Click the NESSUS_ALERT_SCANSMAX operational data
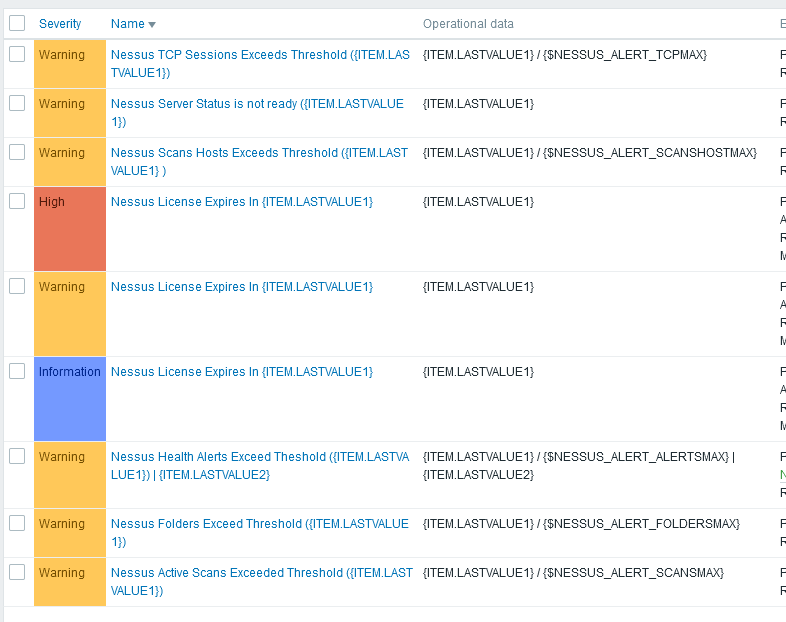Screen dimensions: 786x622 [x=573, y=573]
